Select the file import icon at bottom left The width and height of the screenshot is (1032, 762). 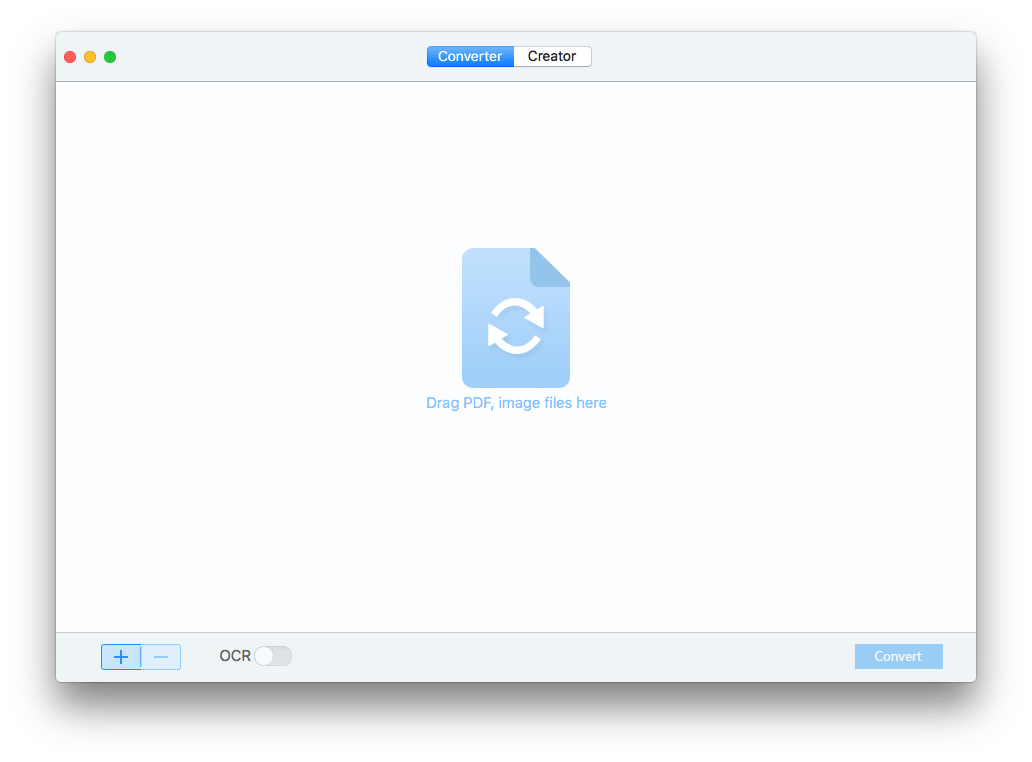point(121,657)
